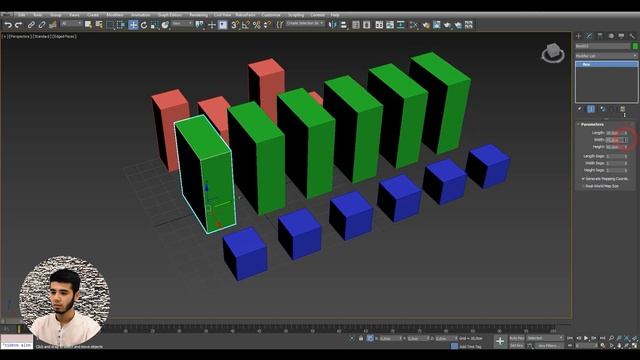The height and width of the screenshot is (360, 640).
Task: Activate the Select and Rotate tool
Action: click(x=144, y=25)
